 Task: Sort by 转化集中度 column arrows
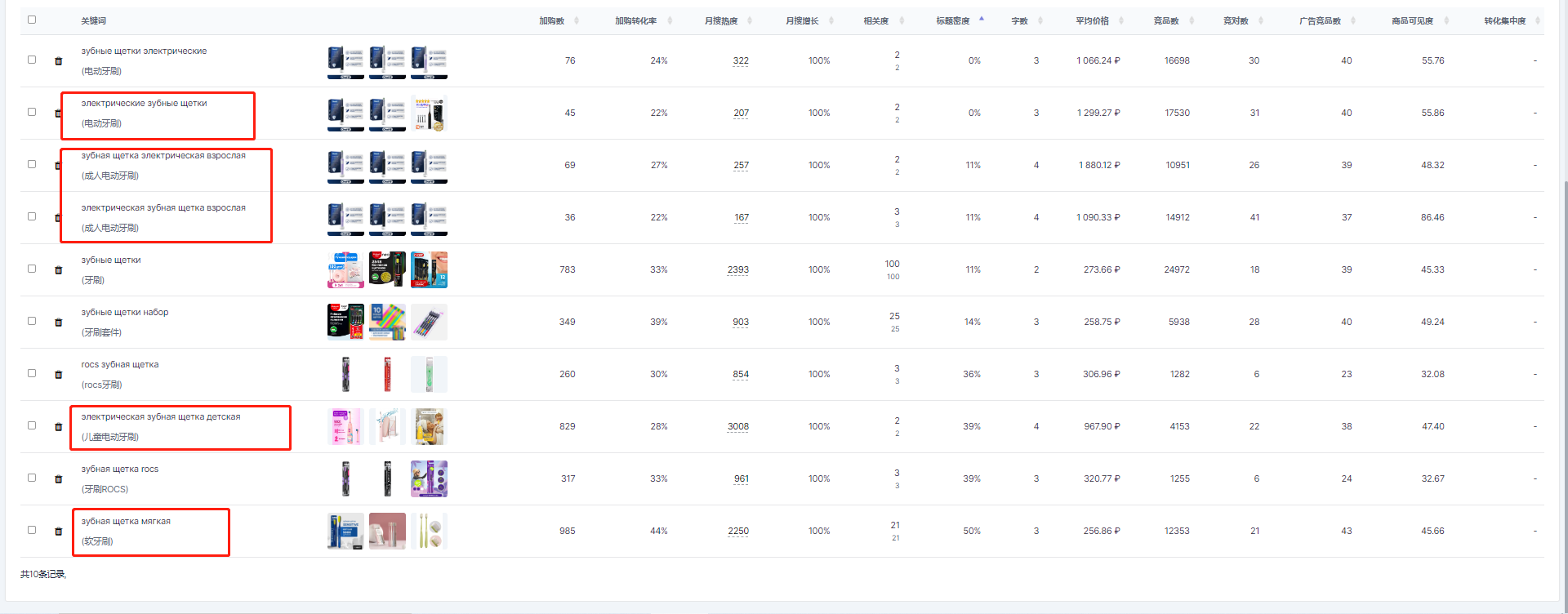[1539, 20]
